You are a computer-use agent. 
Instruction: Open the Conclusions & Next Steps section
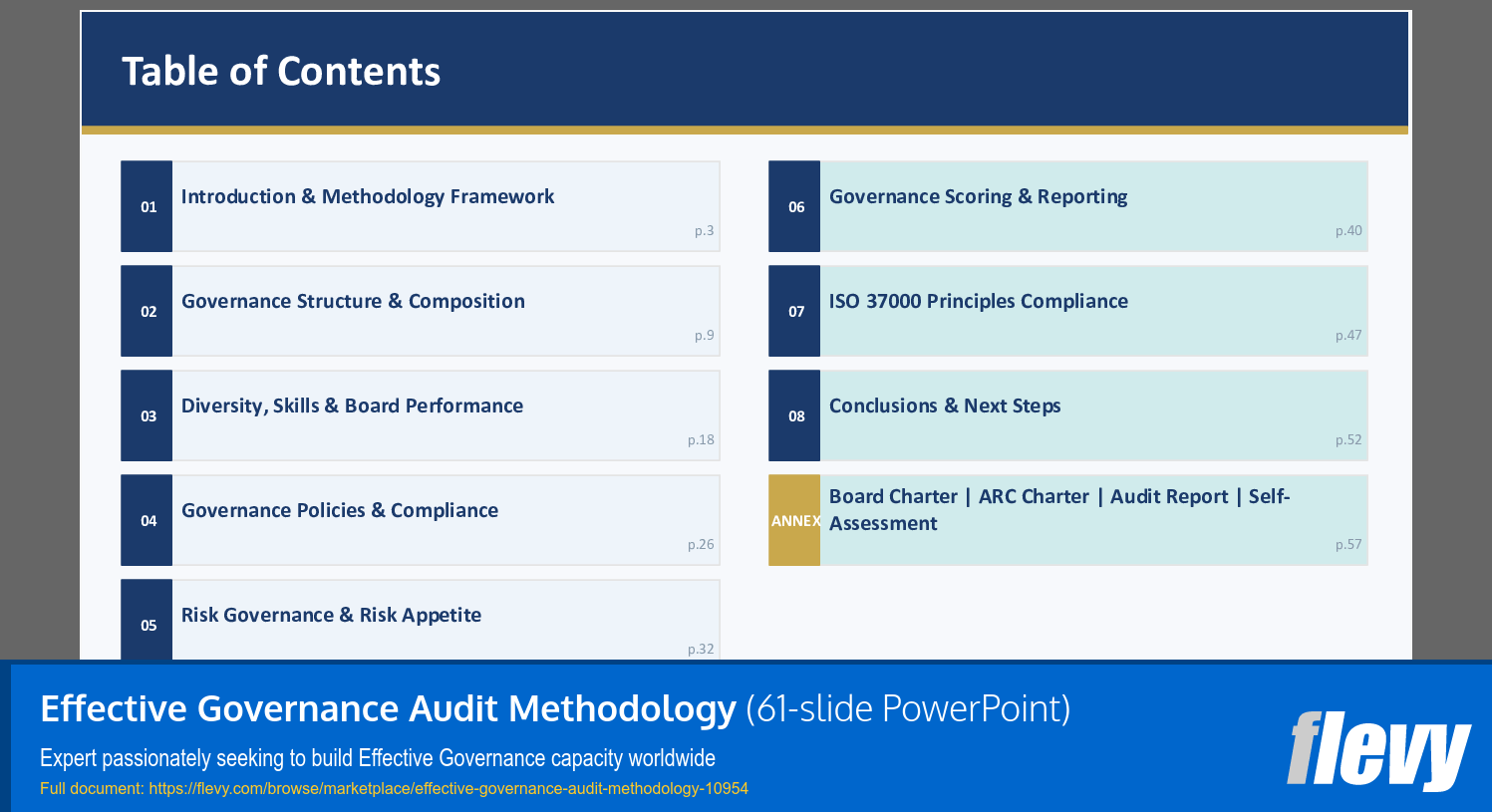[x=946, y=406]
